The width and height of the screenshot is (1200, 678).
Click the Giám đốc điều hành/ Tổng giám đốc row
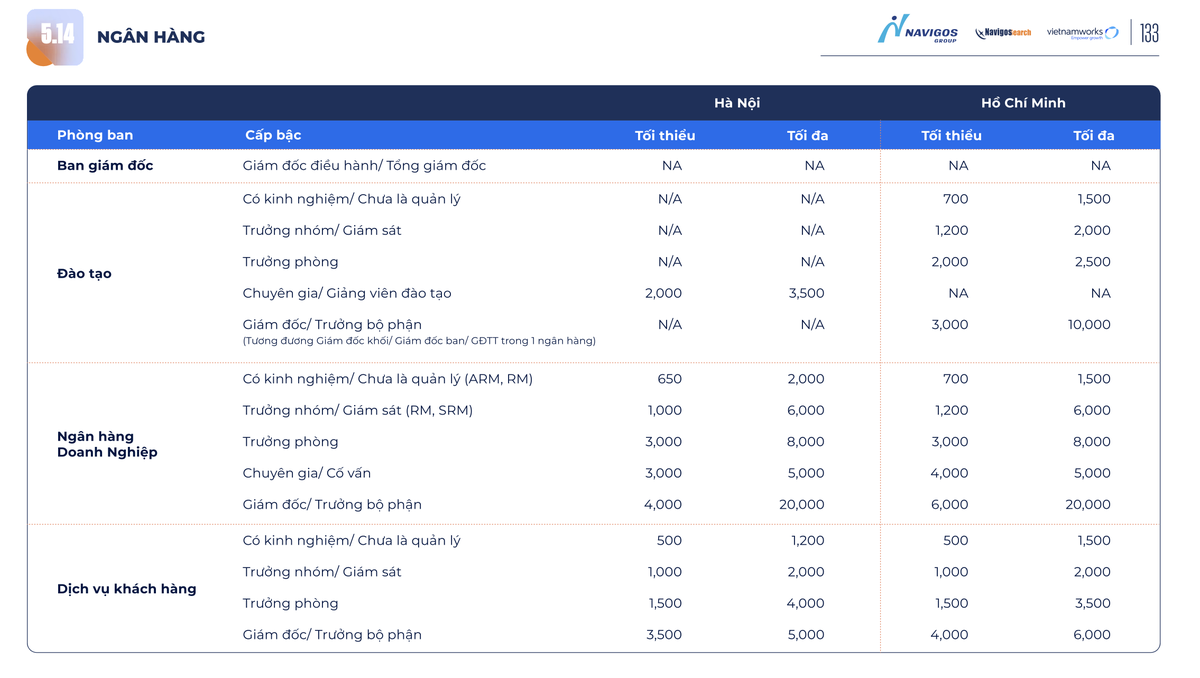click(x=364, y=166)
